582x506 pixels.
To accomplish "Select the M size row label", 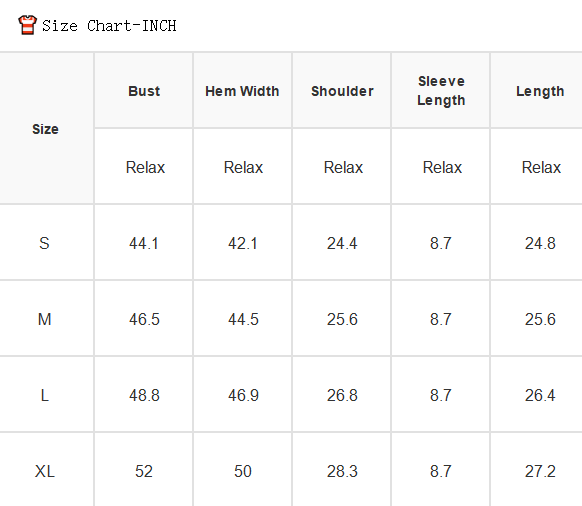I will pyautogui.click(x=45, y=319).
